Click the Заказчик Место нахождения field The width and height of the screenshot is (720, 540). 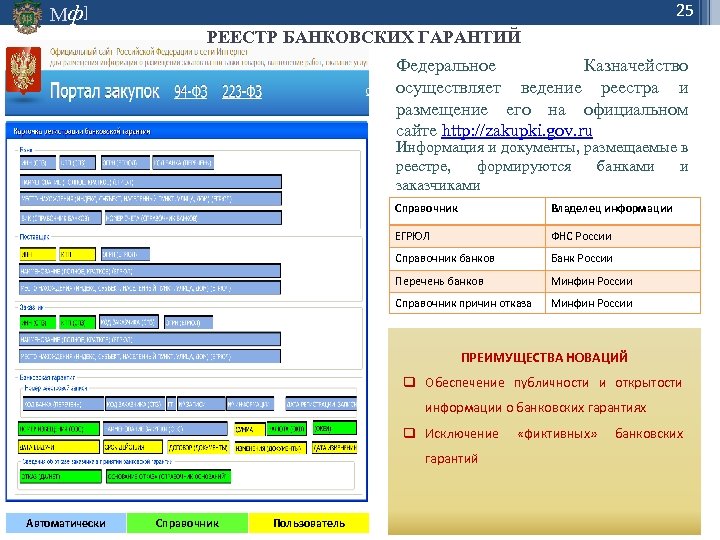coord(150,356)
